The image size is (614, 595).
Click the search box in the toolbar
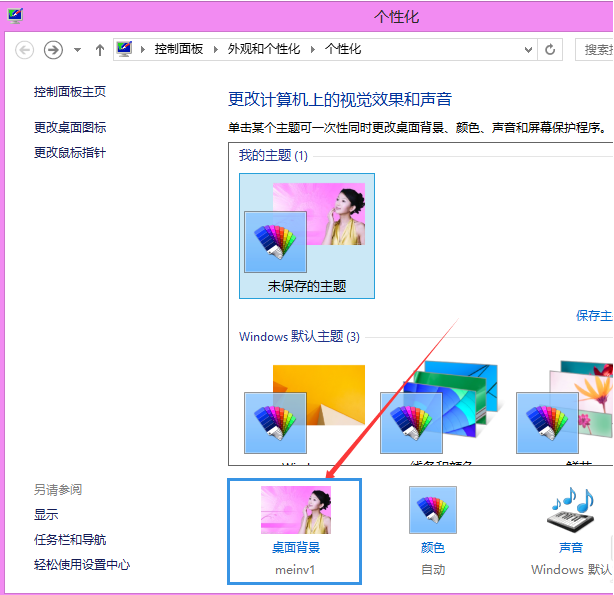click(x=596, y=49)
